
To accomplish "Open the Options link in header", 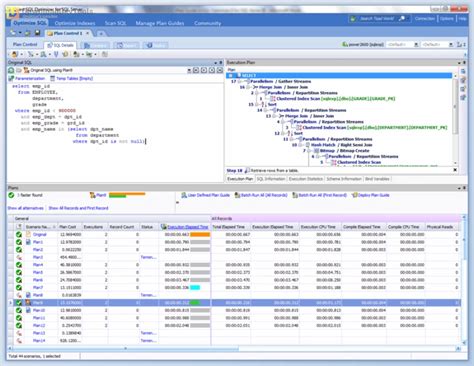I will [x=446, y=19].
